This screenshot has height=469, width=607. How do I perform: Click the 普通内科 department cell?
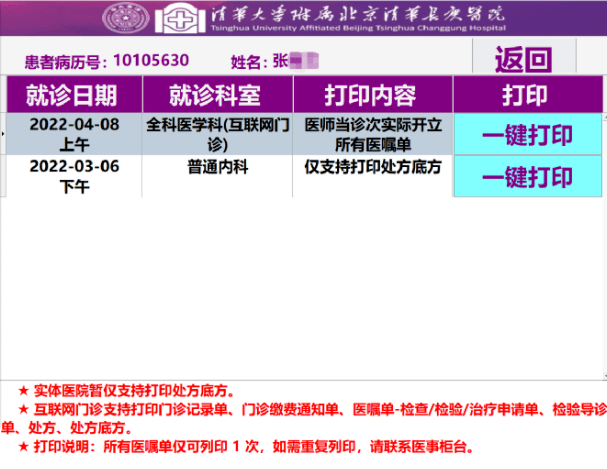point(217,167)
